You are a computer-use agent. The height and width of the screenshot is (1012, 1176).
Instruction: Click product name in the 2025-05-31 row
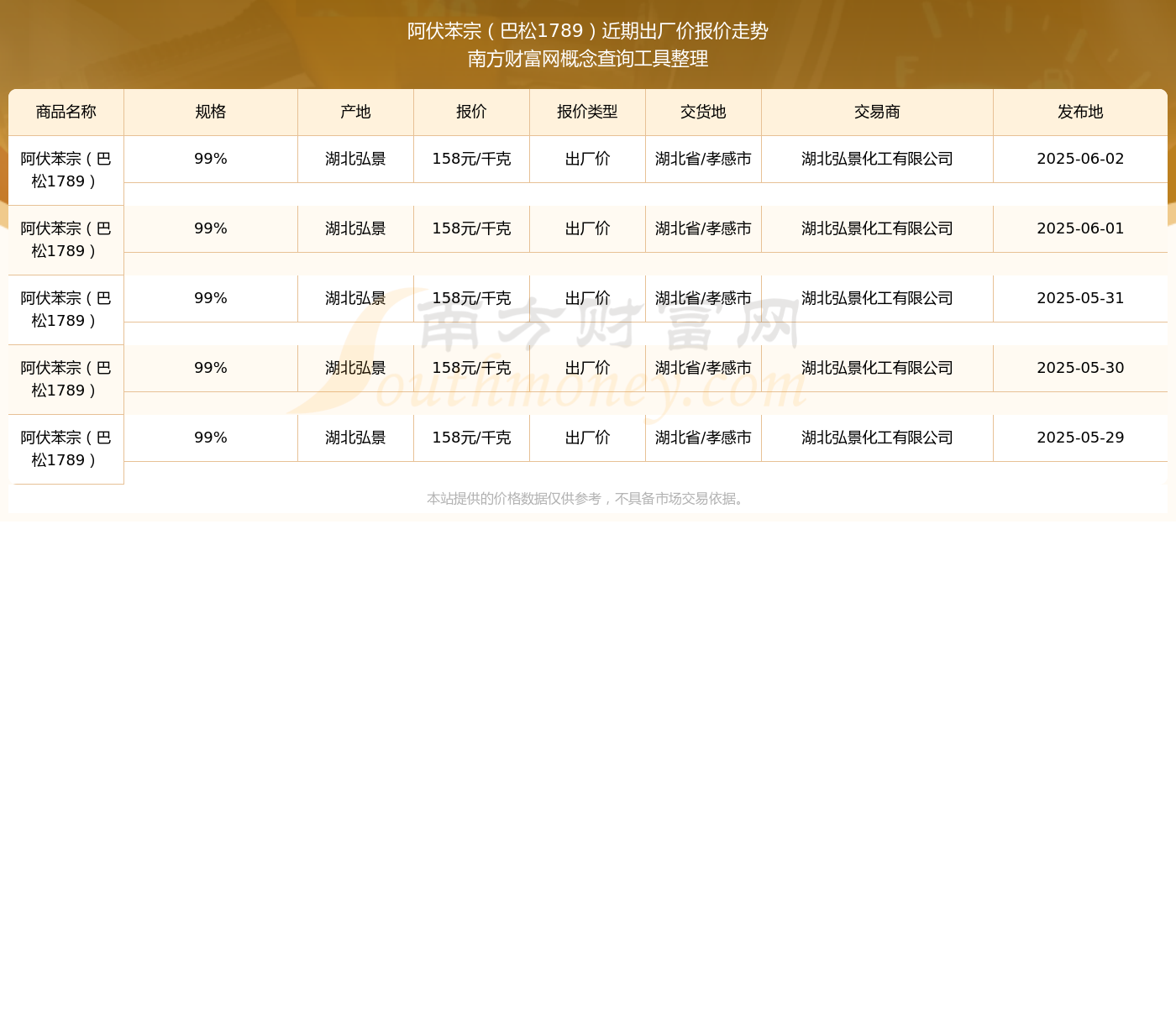66,309
